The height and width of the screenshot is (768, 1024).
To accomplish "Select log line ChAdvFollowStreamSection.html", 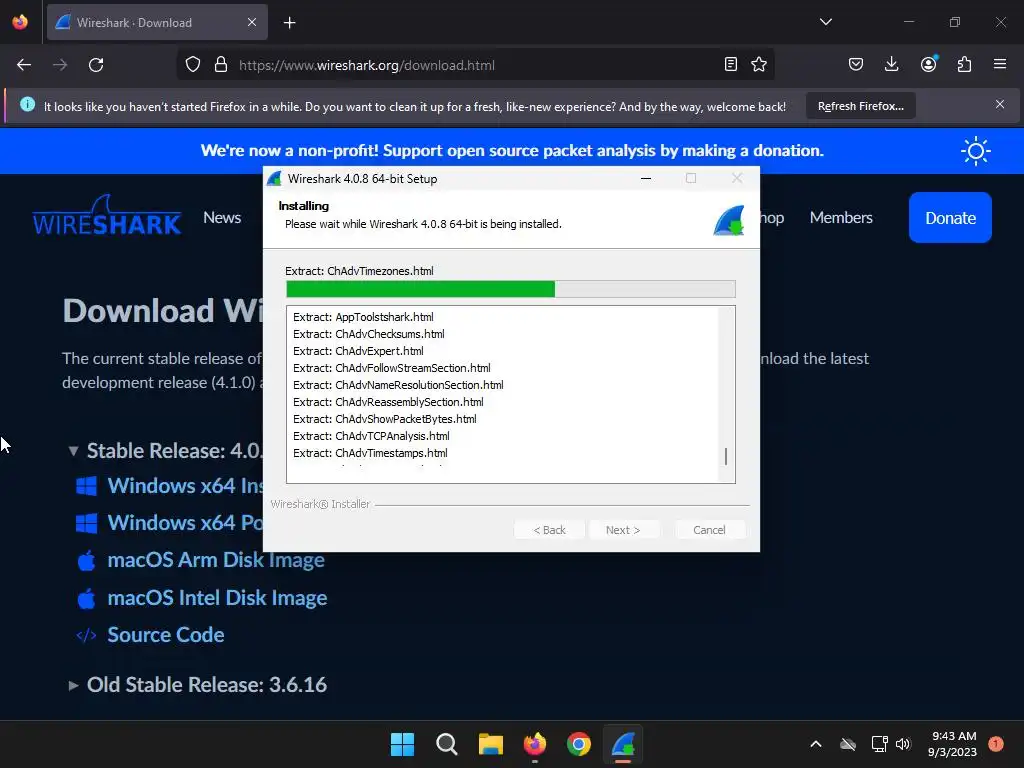I will point(392,368).
